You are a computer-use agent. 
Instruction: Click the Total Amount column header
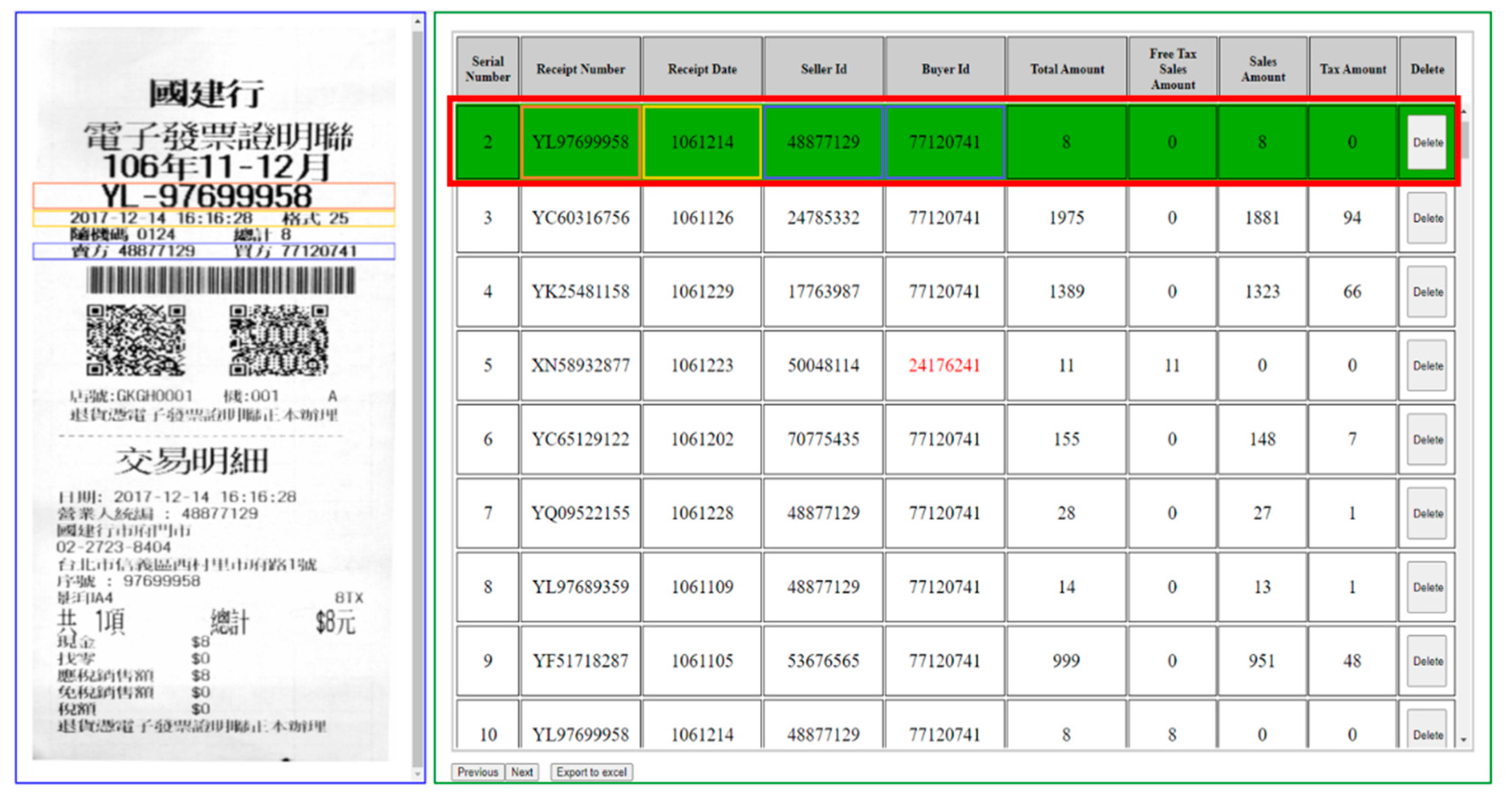(x=1067, y=69)
